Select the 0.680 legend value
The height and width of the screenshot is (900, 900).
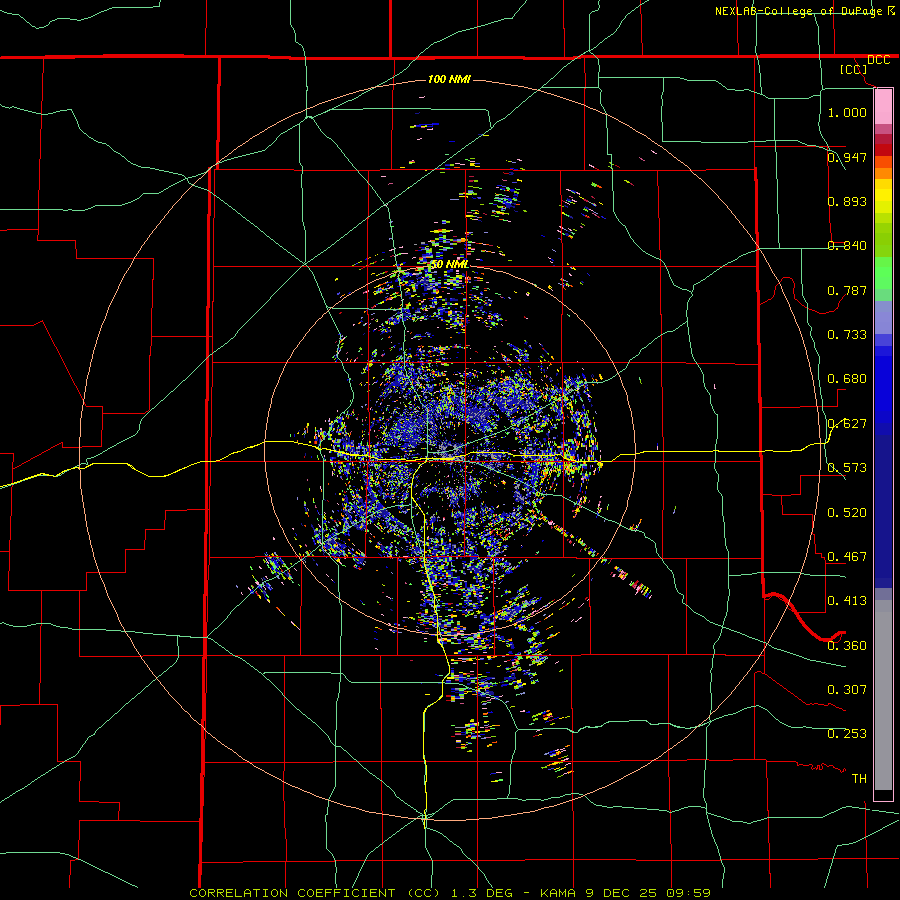847,379
